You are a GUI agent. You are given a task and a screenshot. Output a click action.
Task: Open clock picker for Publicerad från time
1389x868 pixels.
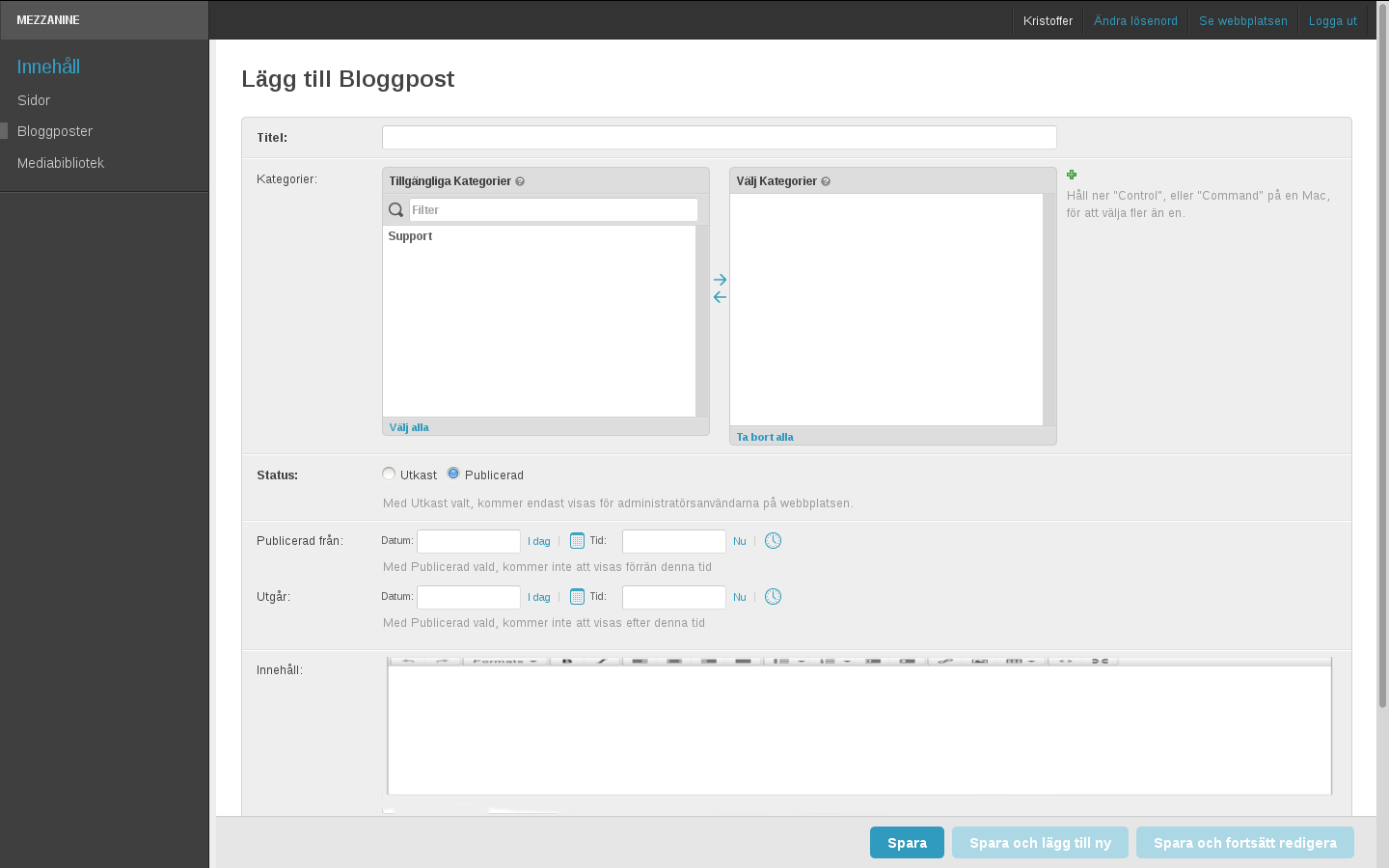(x=773, y=541)
